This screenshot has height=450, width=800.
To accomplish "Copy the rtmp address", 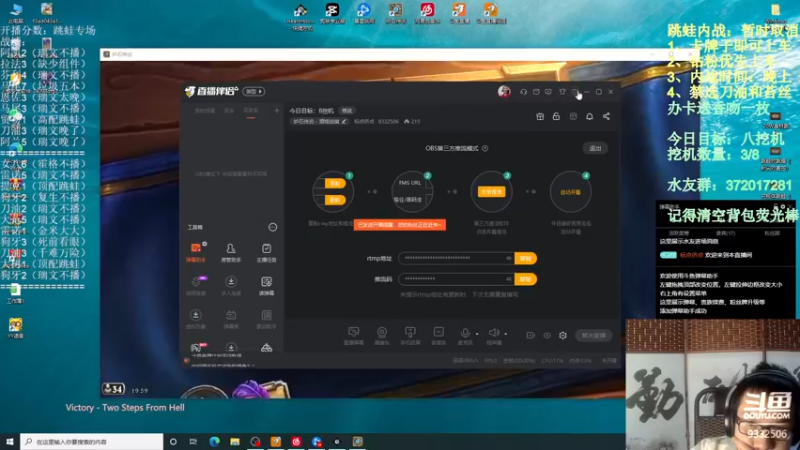I will point(526,258).
